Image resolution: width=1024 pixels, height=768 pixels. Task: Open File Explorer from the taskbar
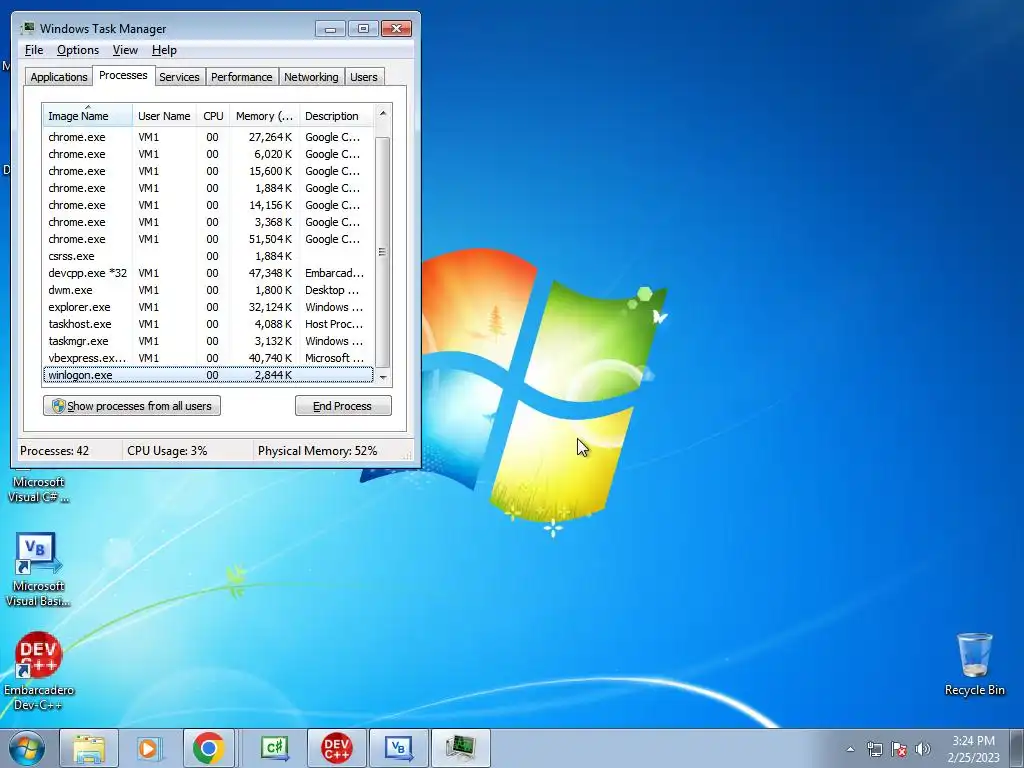[89, 748]
